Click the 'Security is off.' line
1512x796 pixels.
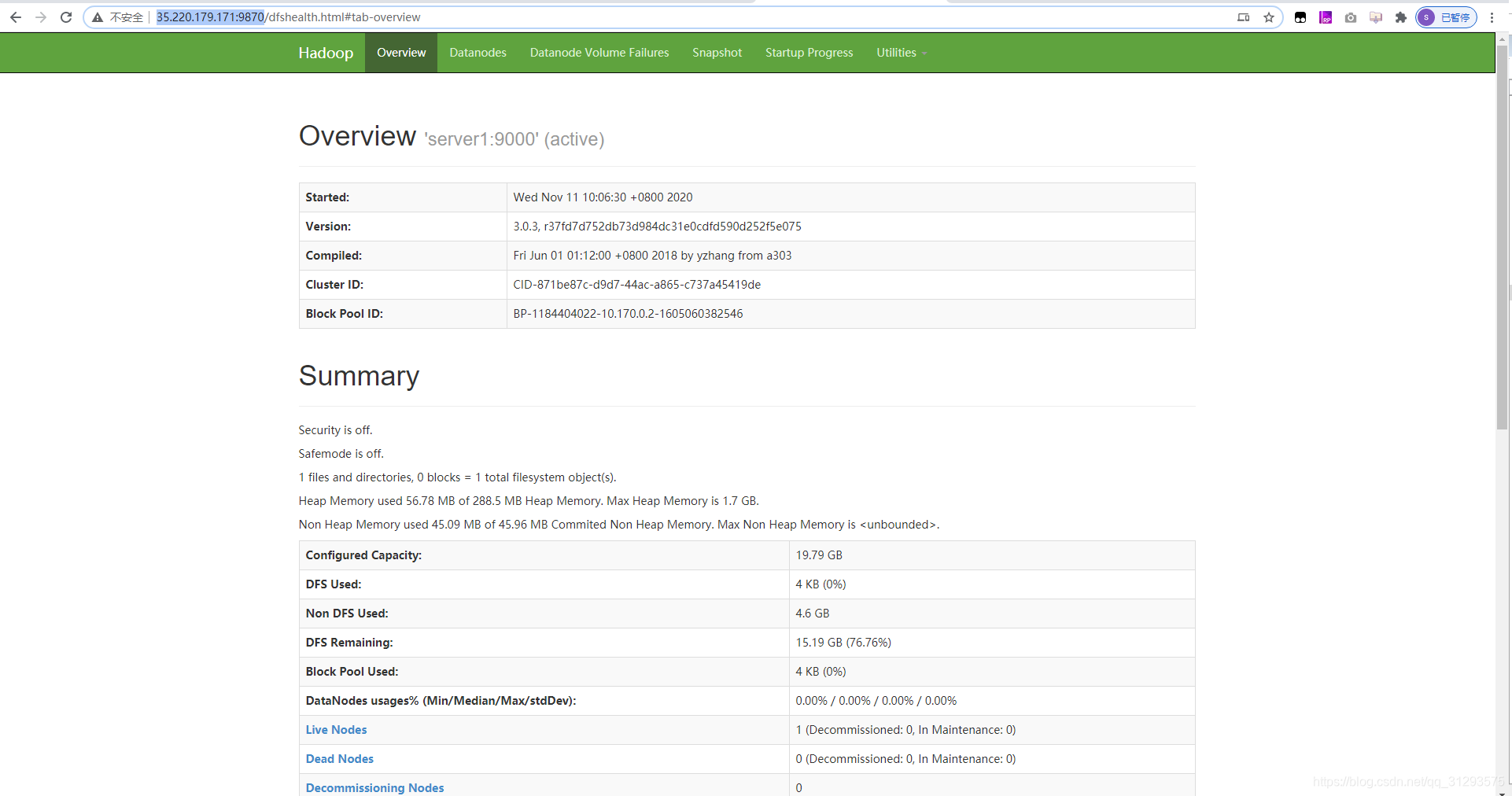[336, 430]
